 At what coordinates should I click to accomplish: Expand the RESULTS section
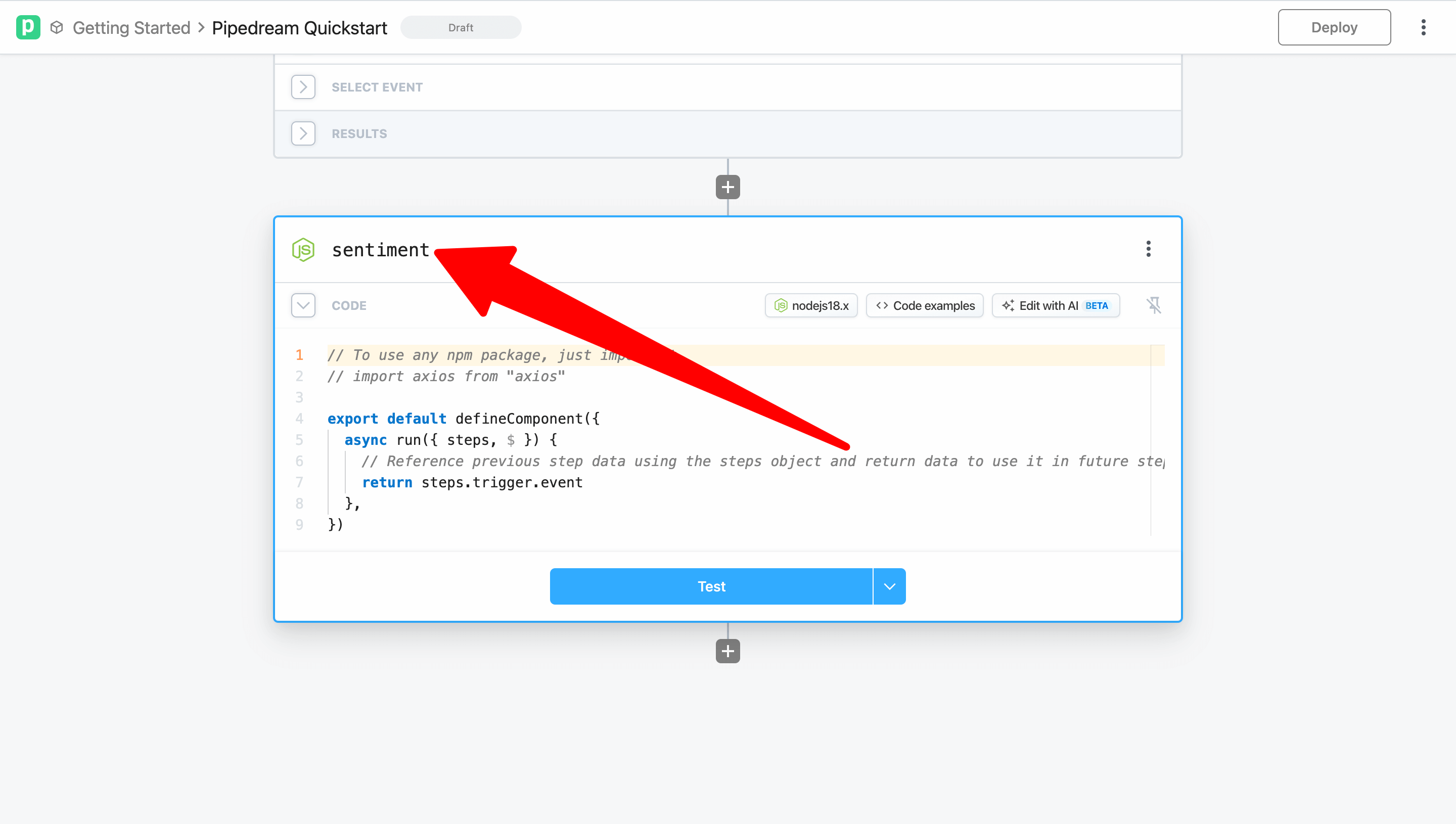303,133
